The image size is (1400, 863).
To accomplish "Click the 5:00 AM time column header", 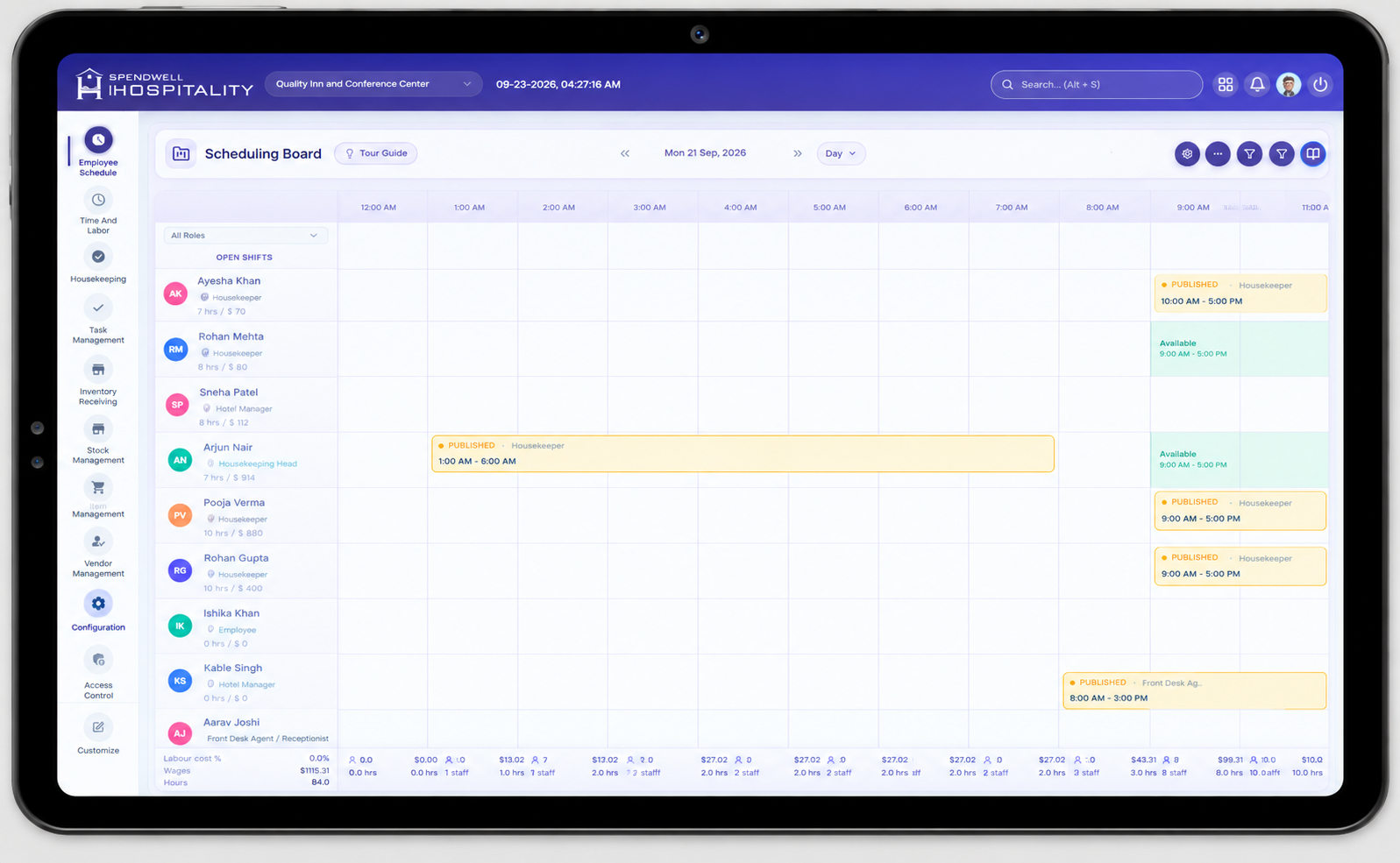I will pyautogui.click(x=829, y=208).
